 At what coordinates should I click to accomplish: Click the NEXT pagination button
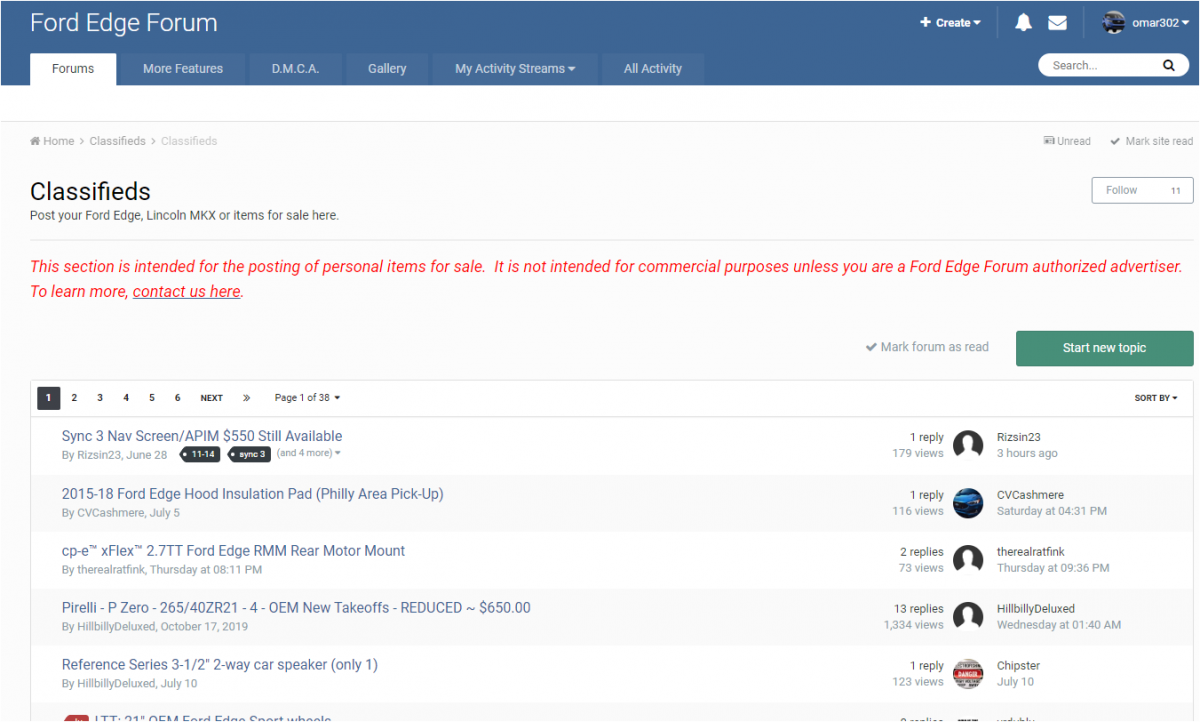click(212, 398)
